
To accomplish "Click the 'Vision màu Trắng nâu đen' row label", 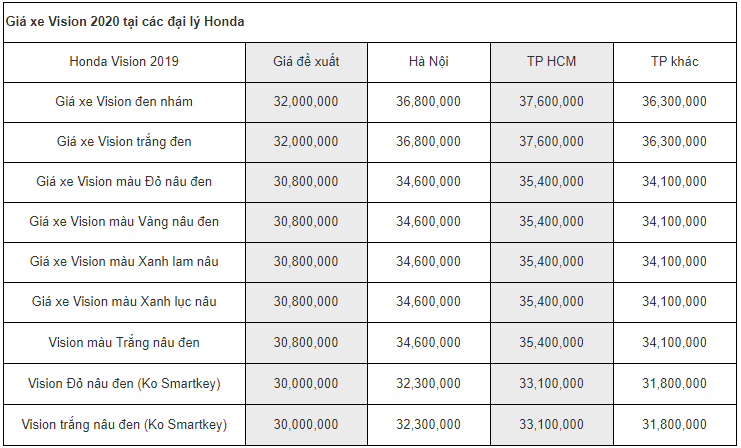I will (124, 342).
